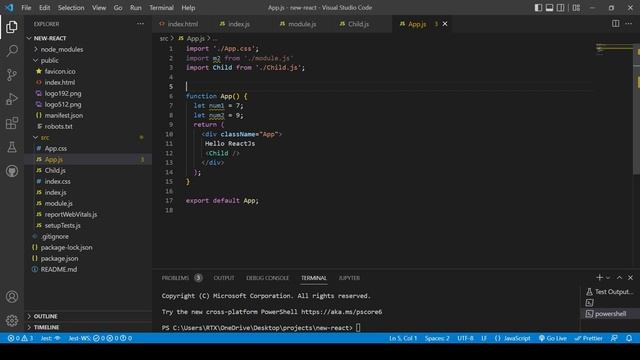This screenshot has height=360, width=640.
Task: Switch to index.html editor tab
Action: tap(182, 24)
